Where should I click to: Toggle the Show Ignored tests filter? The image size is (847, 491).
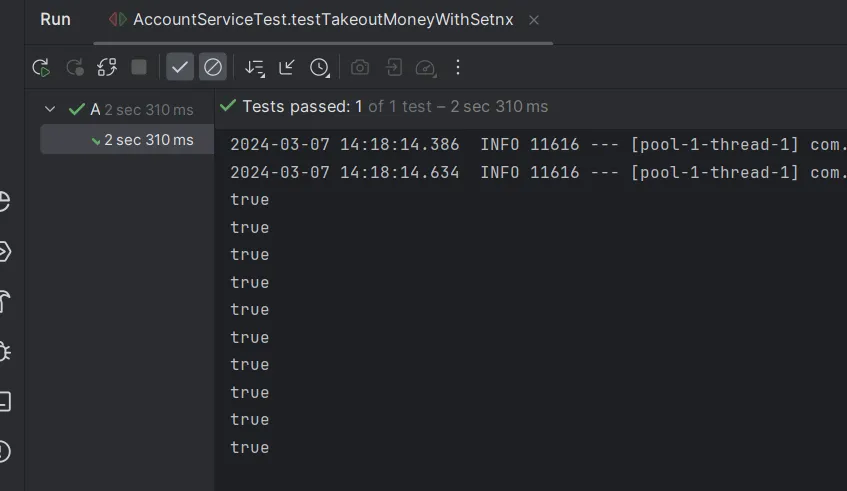coord(213,68)
